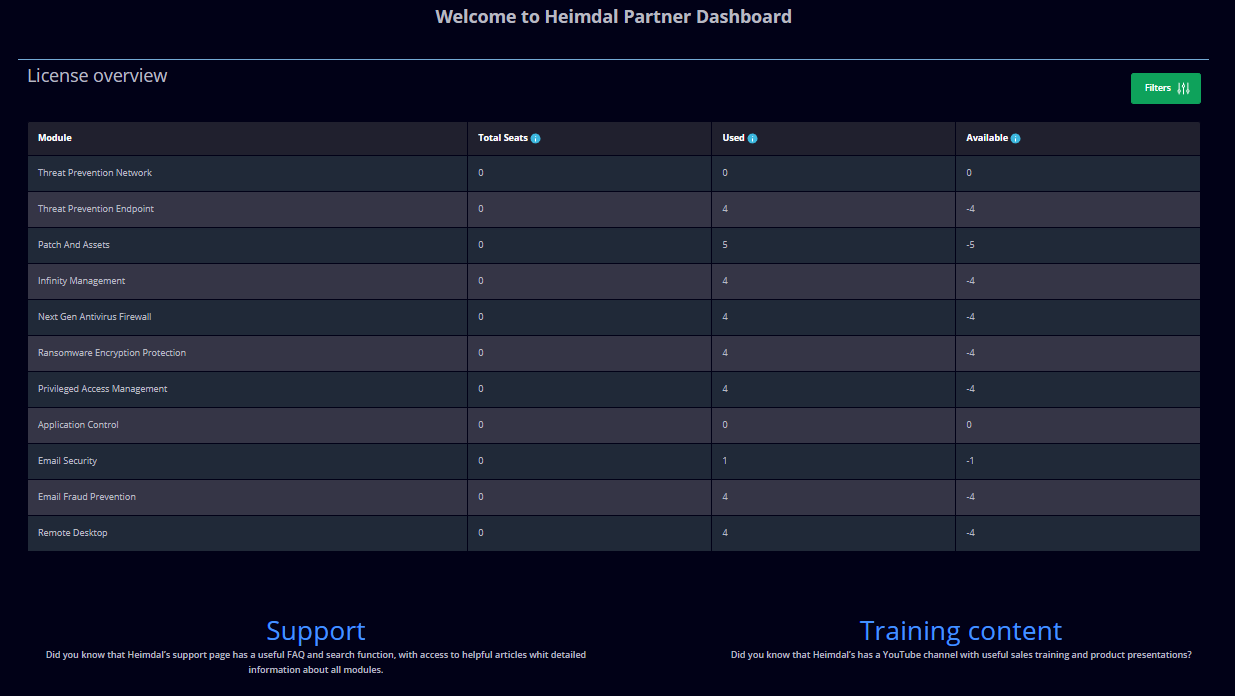1235x696 pixels.
Task: Select the Infinity Management row
Action: [614, 281]
